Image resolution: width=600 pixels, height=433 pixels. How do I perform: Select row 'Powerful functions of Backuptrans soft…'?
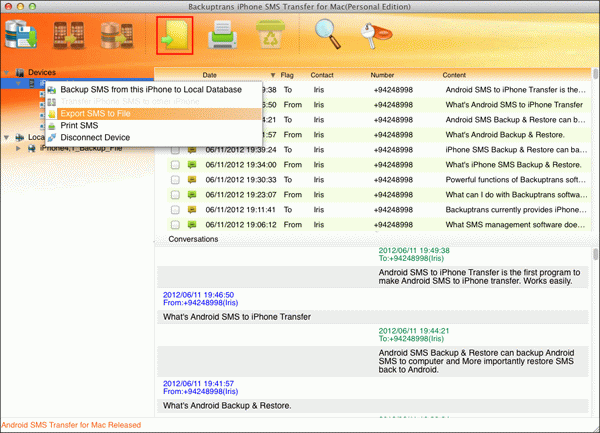(x=377, y=180)
